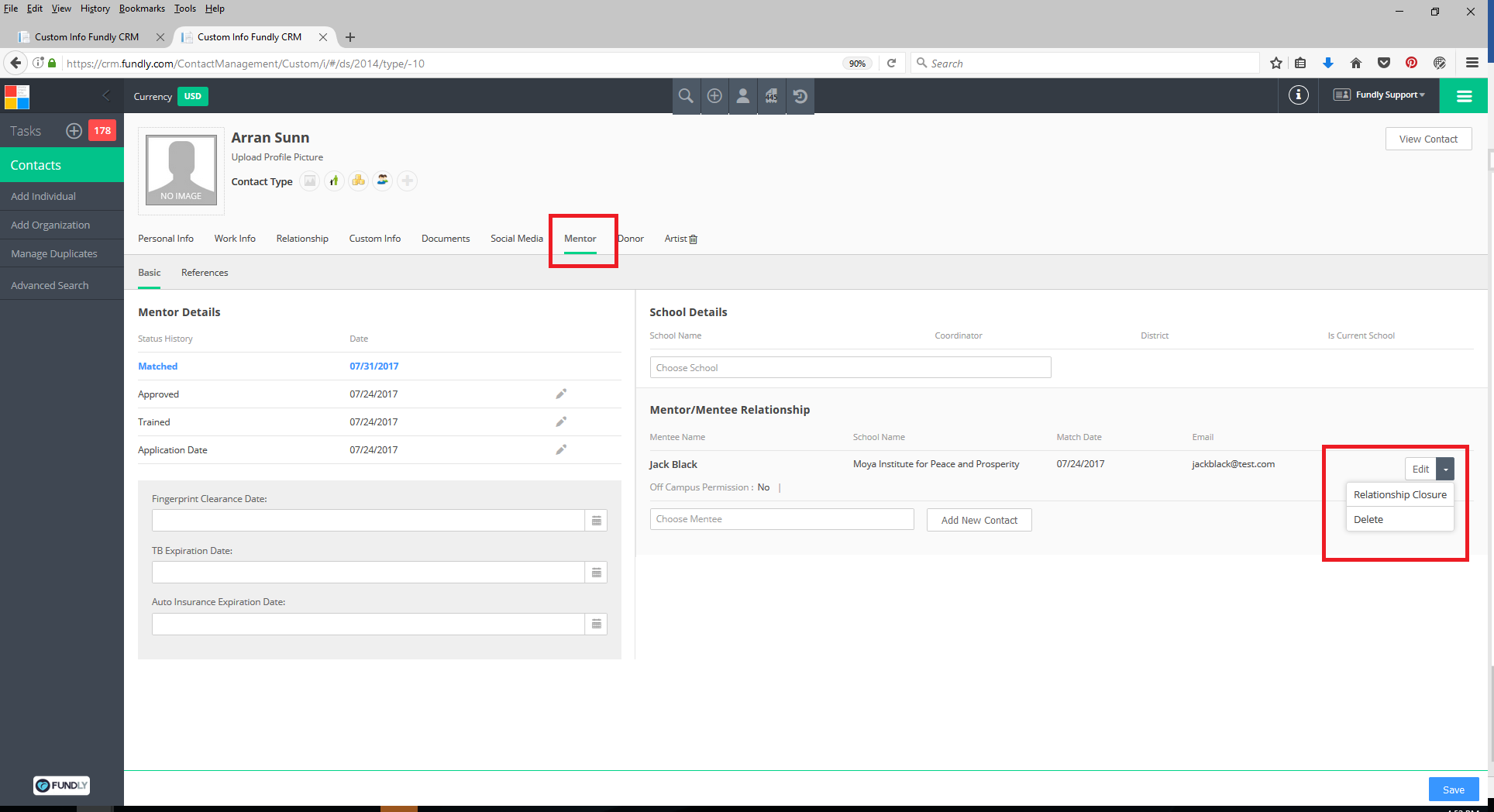Click the Pocket icon in browser toolbar
This screenshot has height=812, width=1494.
tap(1384, 64)
